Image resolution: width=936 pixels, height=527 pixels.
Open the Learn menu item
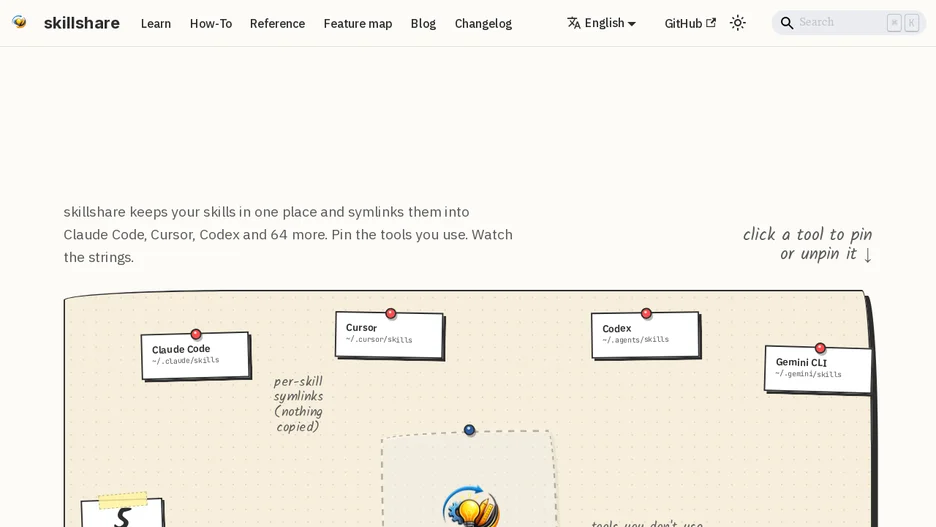tap(156, 23)
